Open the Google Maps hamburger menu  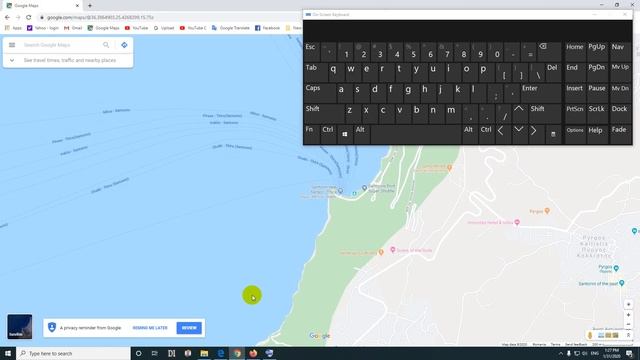tap(12, 45)
